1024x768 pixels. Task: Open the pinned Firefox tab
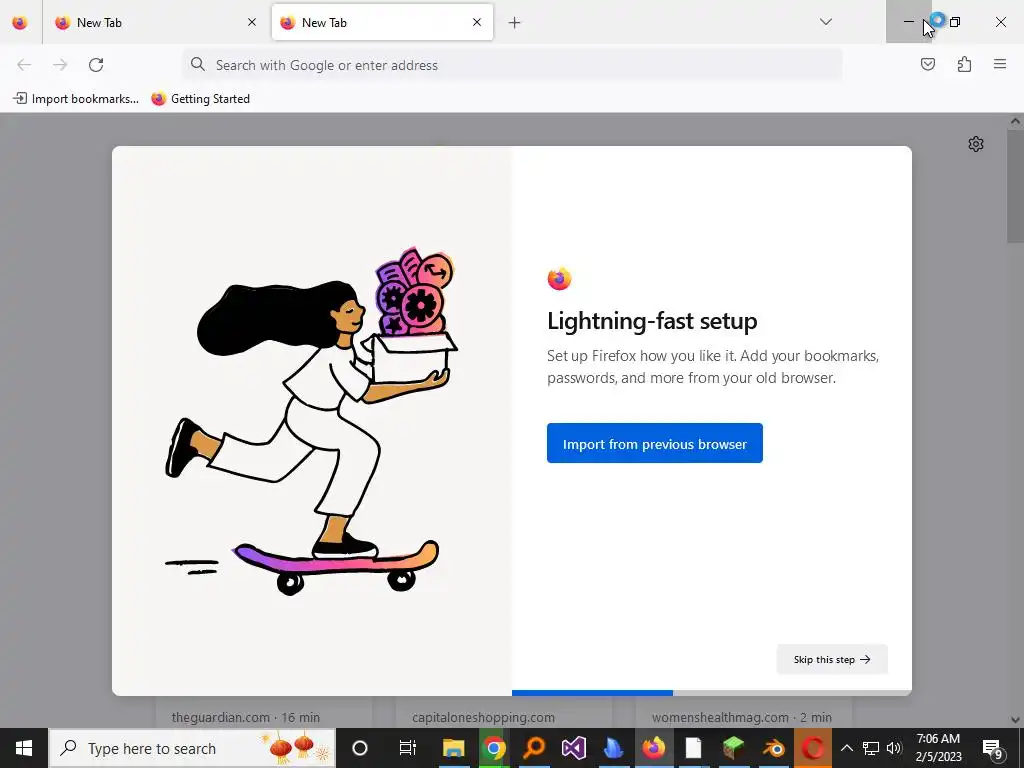coord(20,23)
